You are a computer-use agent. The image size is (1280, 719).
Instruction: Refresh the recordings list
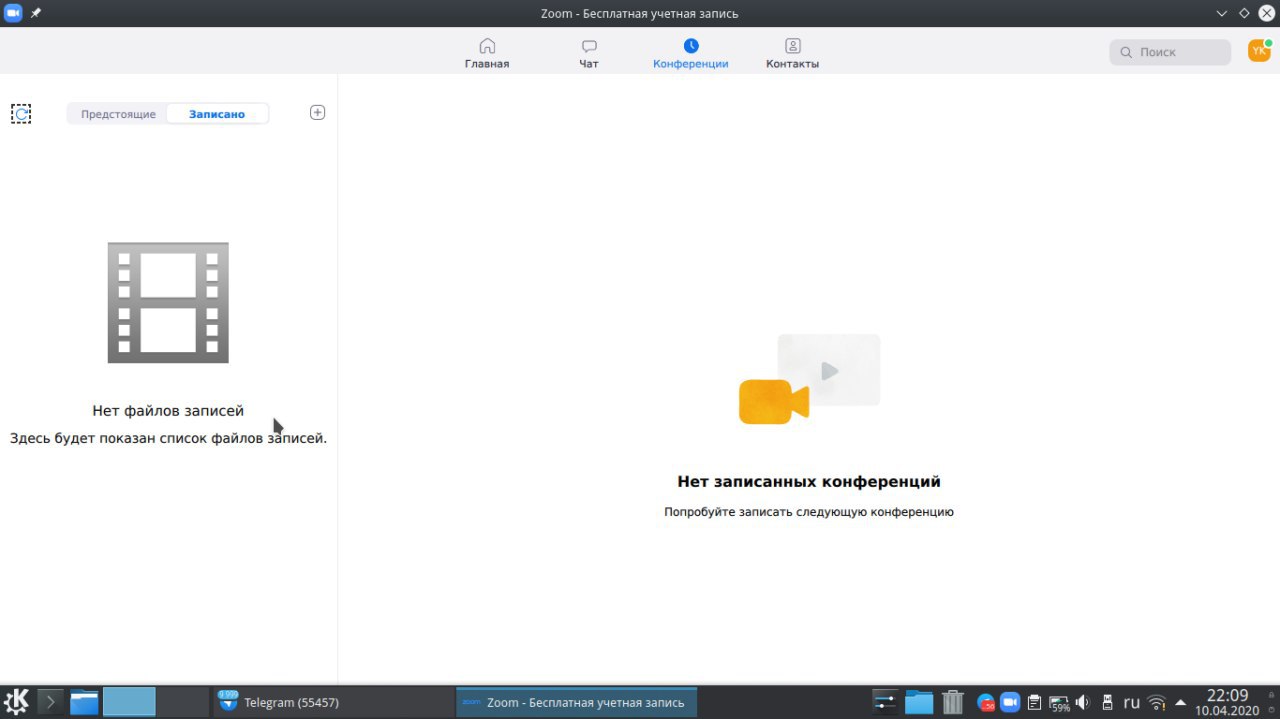point(21,114)
